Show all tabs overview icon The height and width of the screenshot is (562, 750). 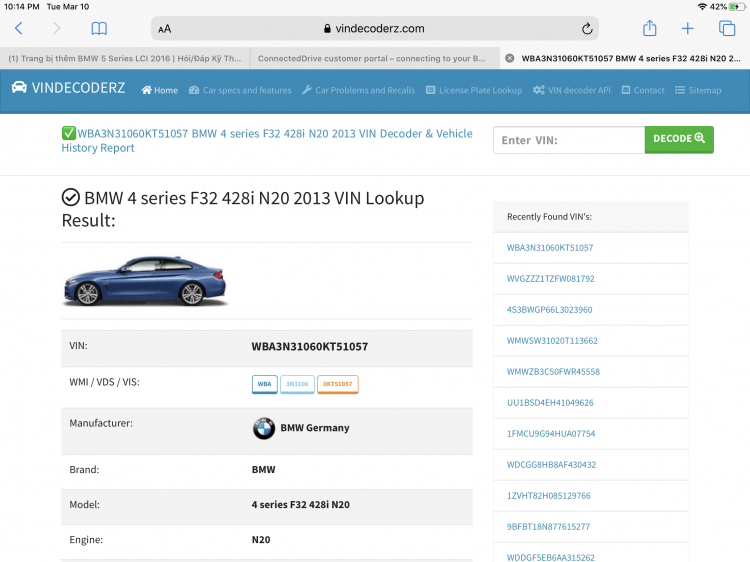pyautogui.click(x=727, y=28)
